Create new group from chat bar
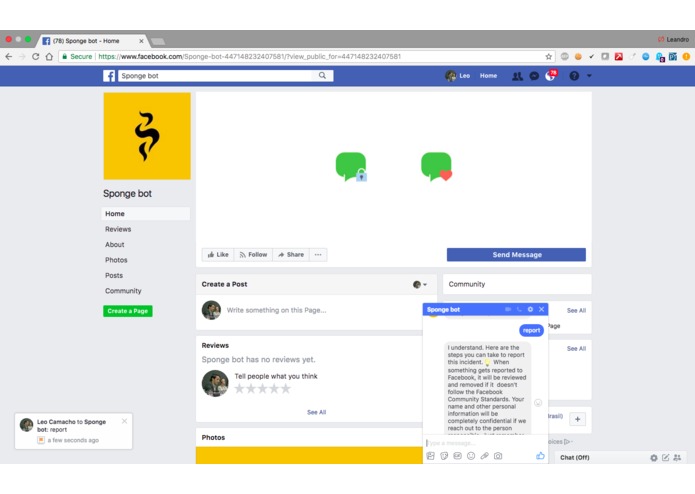Viewport: 695px width, 494px height. [677, 458]
